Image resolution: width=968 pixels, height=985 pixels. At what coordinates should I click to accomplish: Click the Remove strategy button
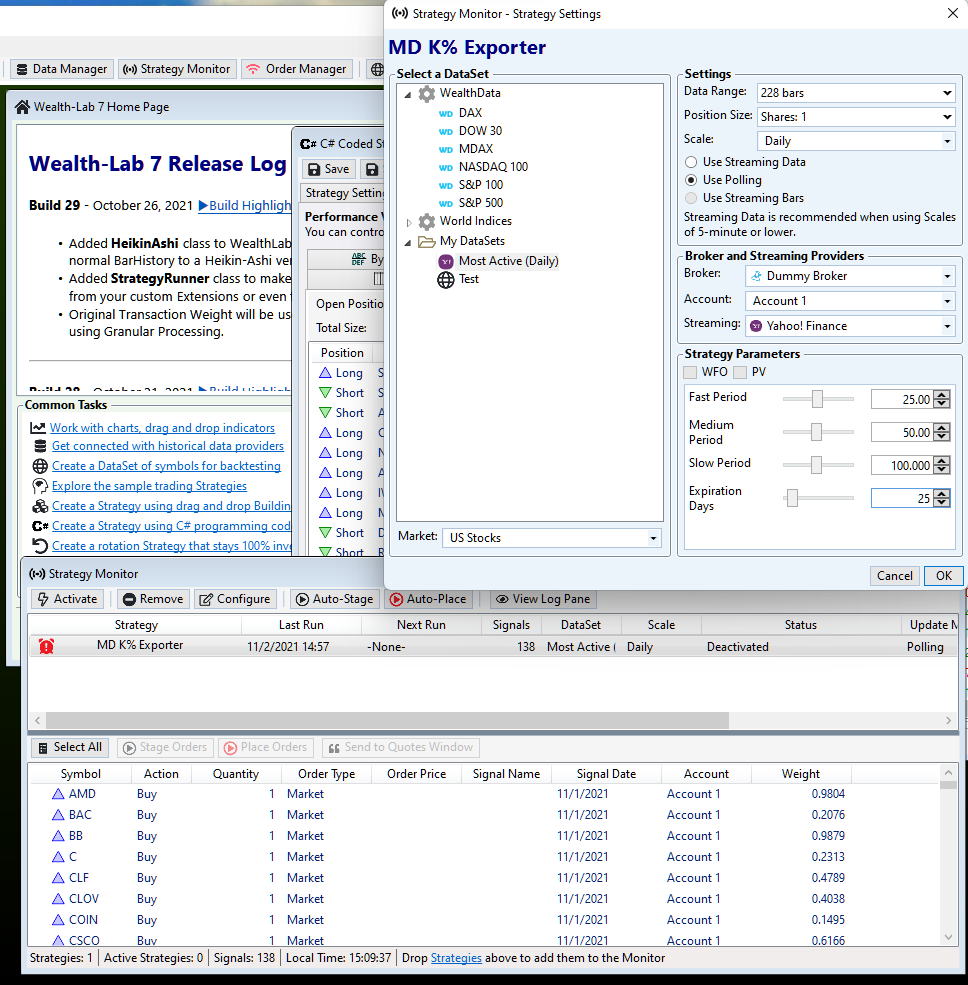151,599
